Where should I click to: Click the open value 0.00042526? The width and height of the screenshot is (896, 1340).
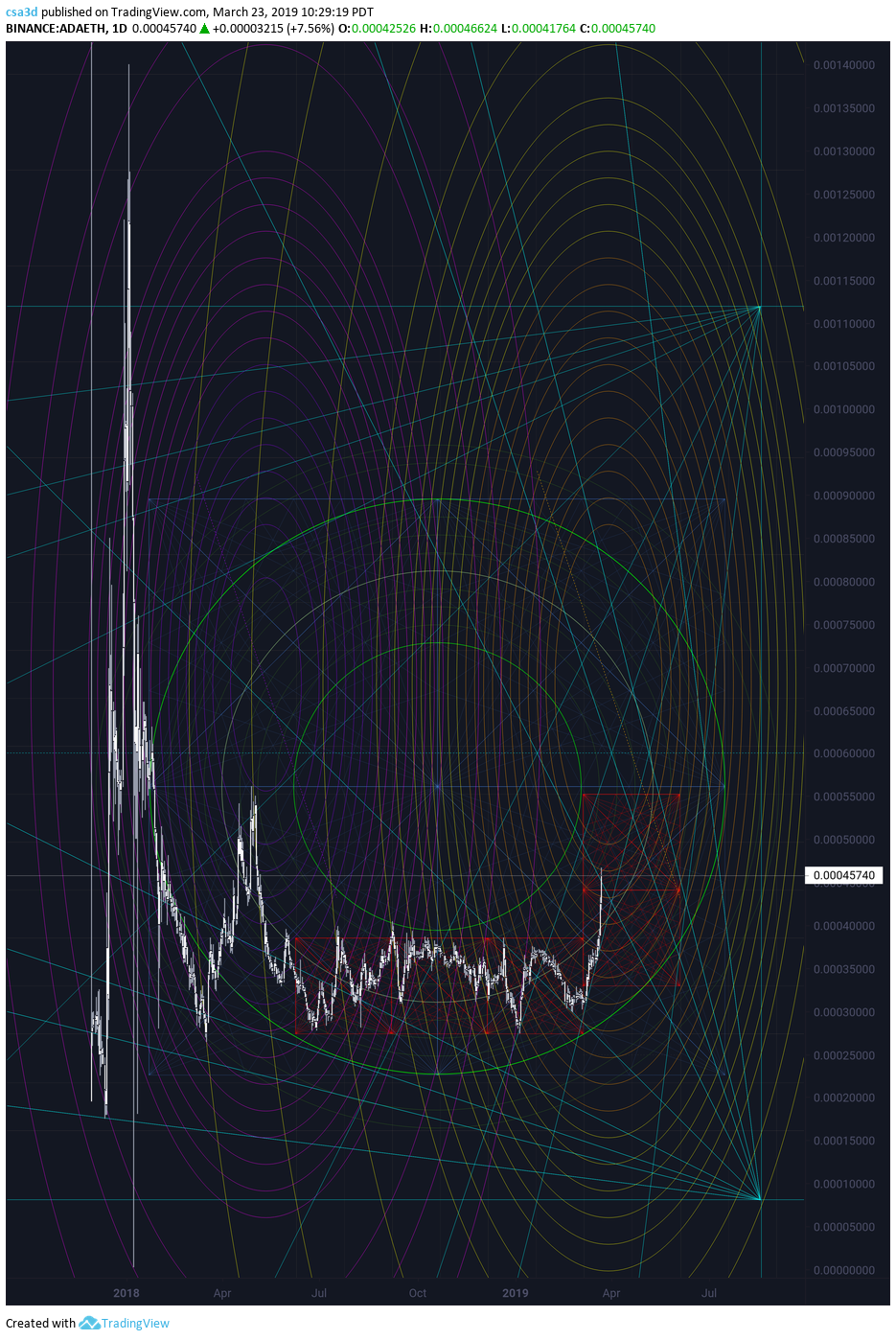point(383,29)
